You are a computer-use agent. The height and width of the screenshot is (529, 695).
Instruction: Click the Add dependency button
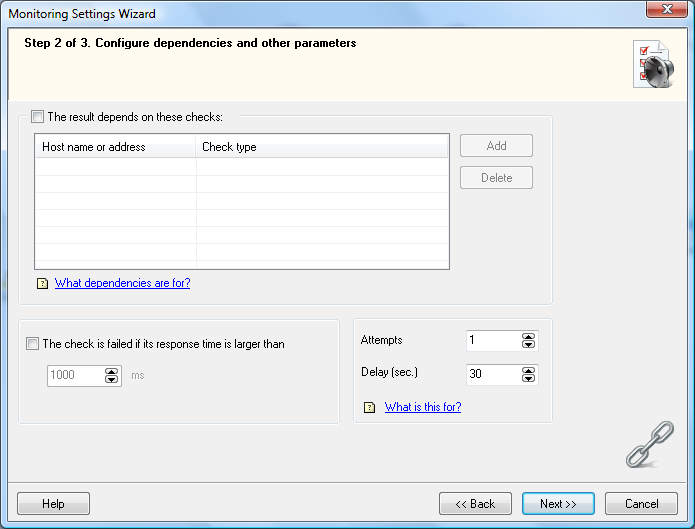pos(496,146)
